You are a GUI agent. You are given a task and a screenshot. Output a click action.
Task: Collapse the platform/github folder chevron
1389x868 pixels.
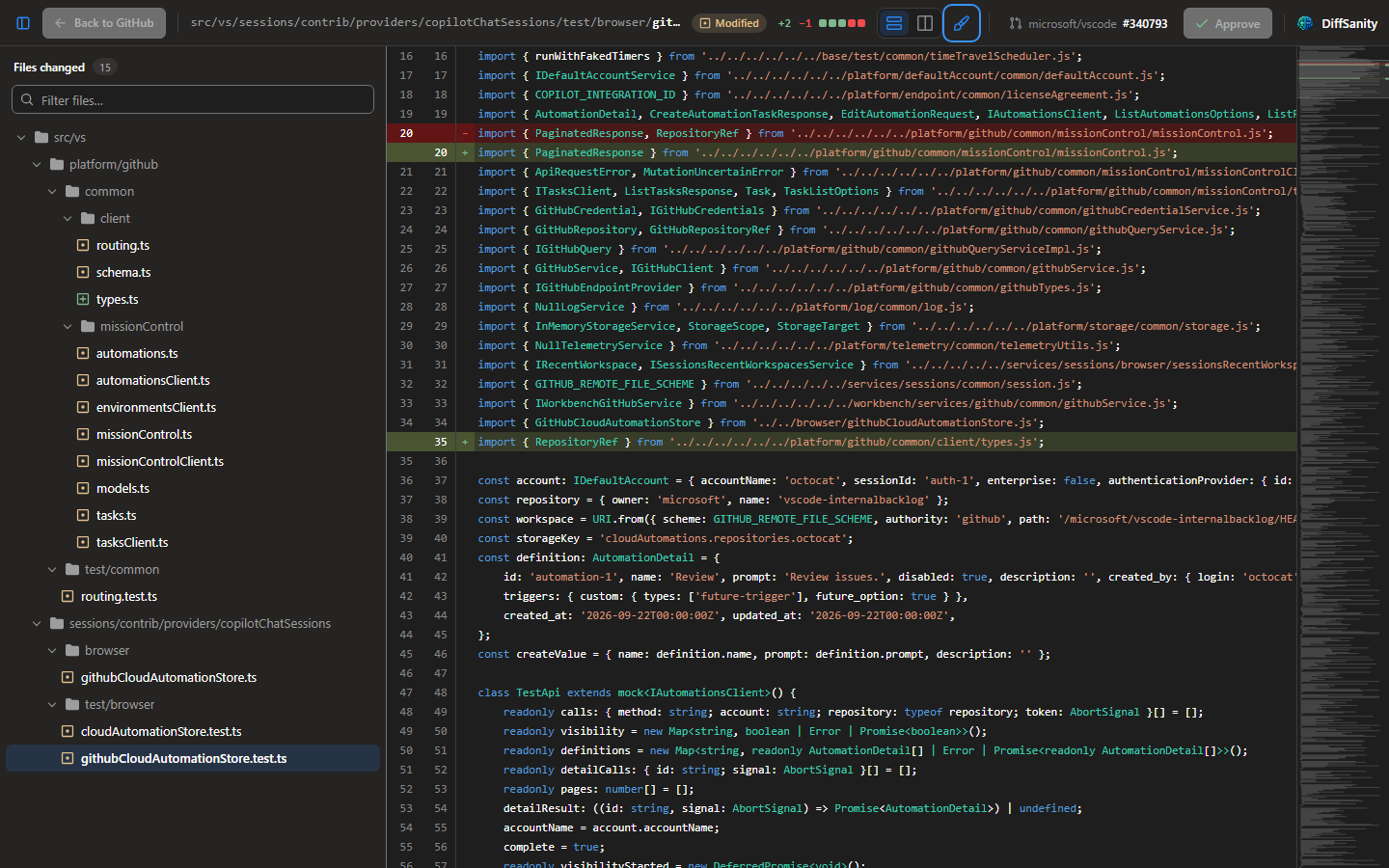(37, 164)
